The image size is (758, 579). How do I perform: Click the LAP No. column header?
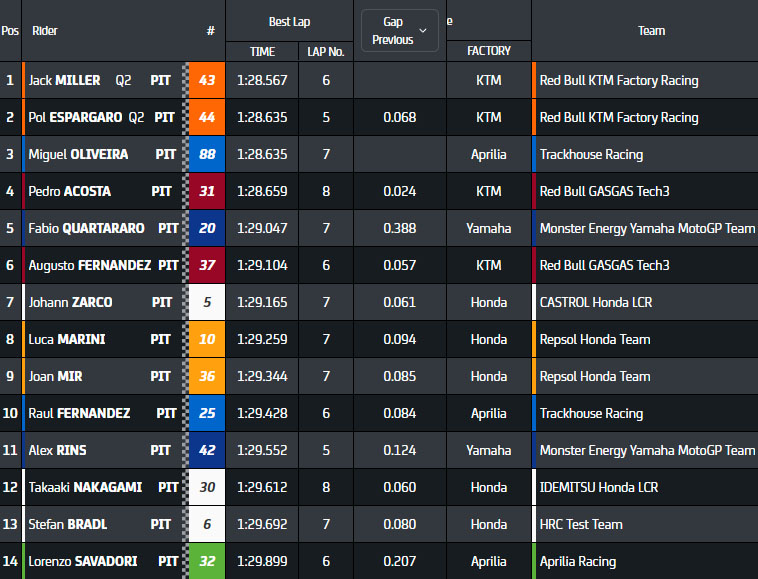326,51
